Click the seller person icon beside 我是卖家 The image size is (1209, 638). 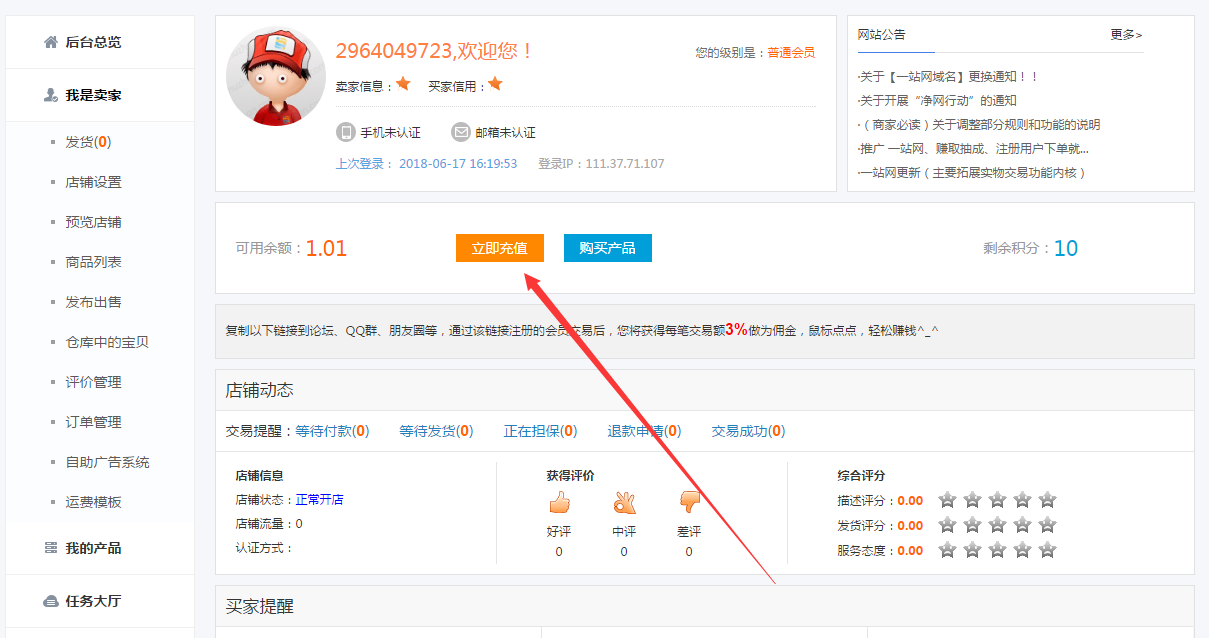click(x=50, y=95)
